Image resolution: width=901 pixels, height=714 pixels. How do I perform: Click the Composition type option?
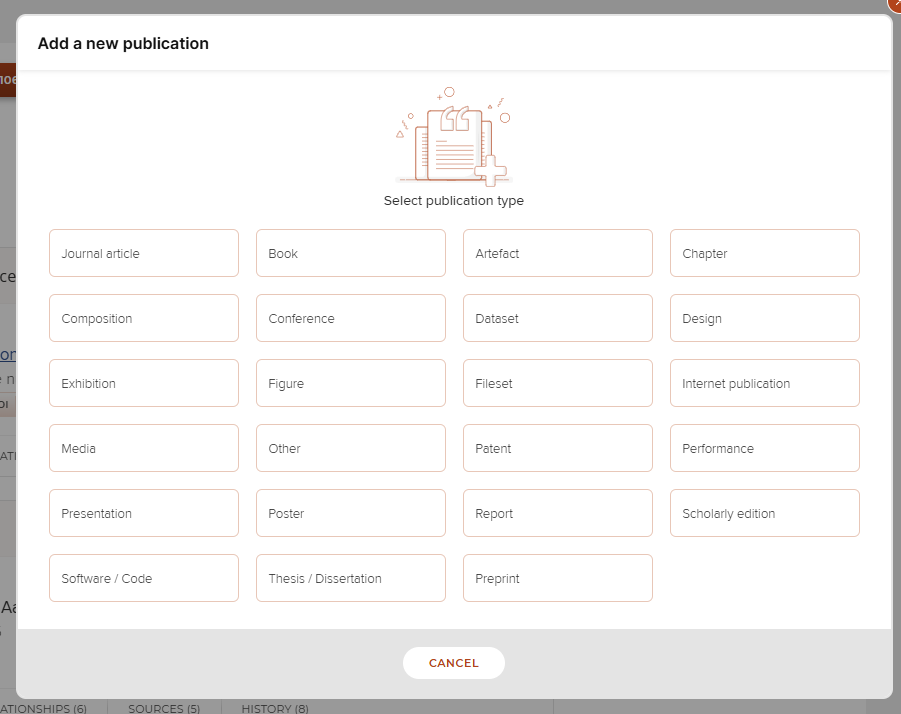click(x=143, y=318)
